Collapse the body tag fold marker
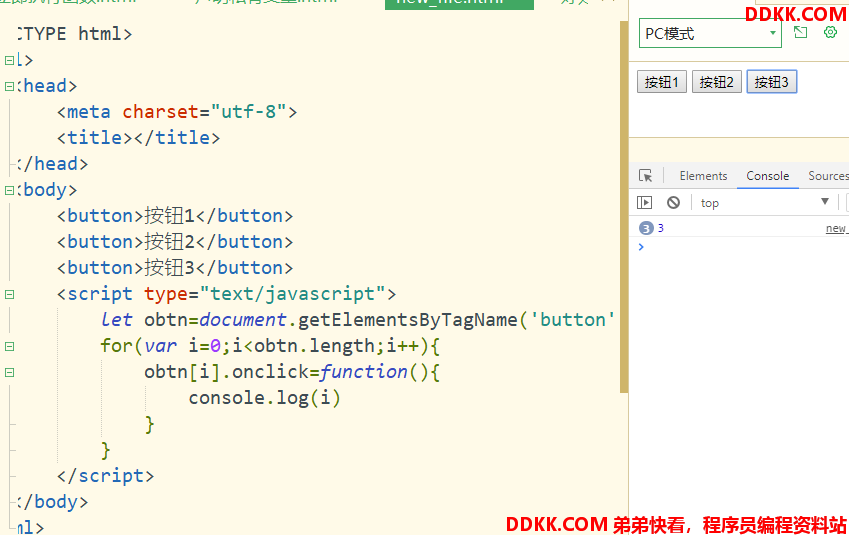The image size is (849, 535). [x=9, y=190]
